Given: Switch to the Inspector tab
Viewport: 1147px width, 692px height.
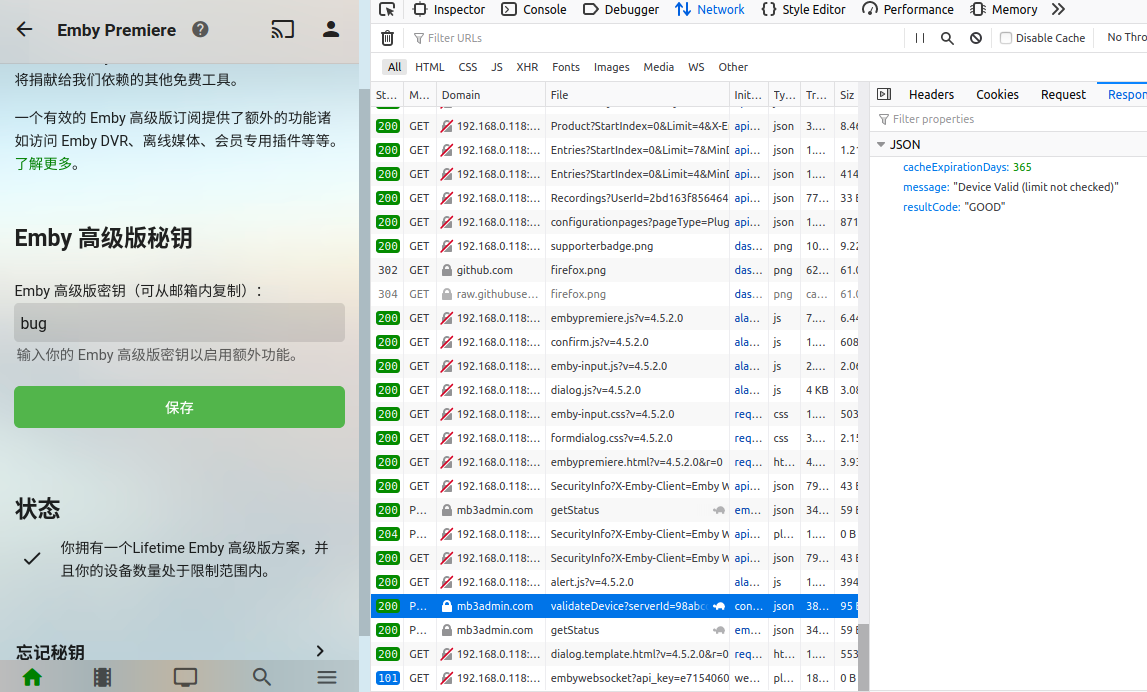Looking at the screenshot, I should (x=448, y=10).
